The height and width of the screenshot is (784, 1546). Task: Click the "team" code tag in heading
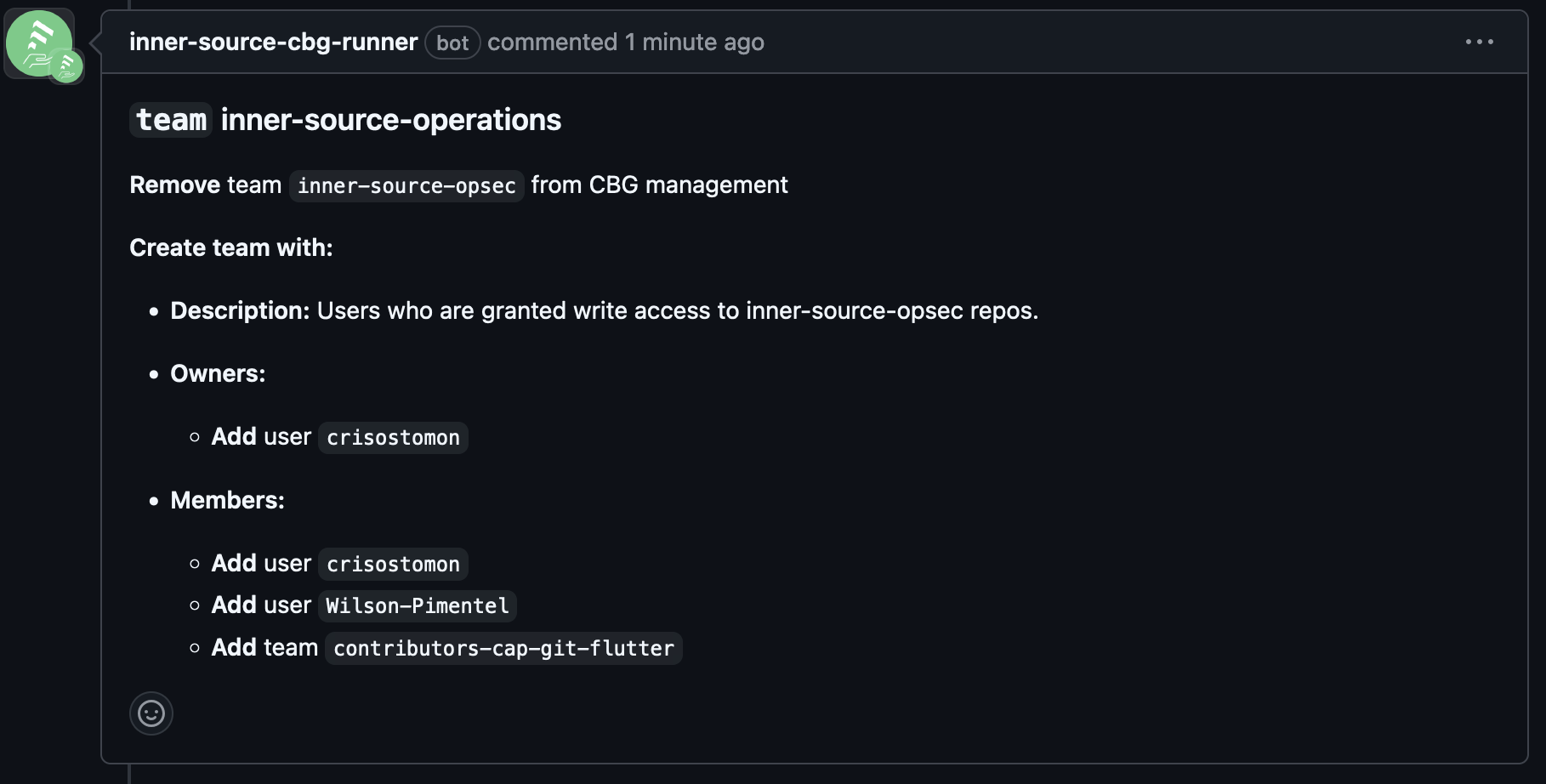click(x=171, y=120)
